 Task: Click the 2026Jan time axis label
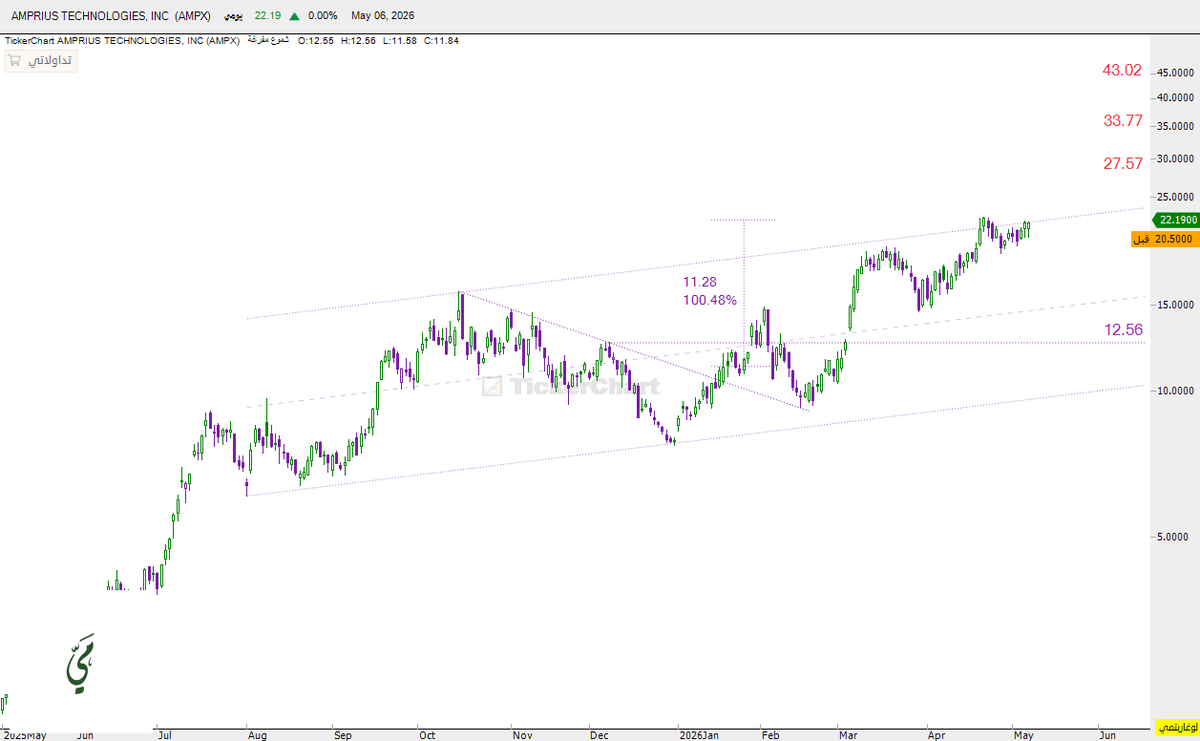click(697, 735)
